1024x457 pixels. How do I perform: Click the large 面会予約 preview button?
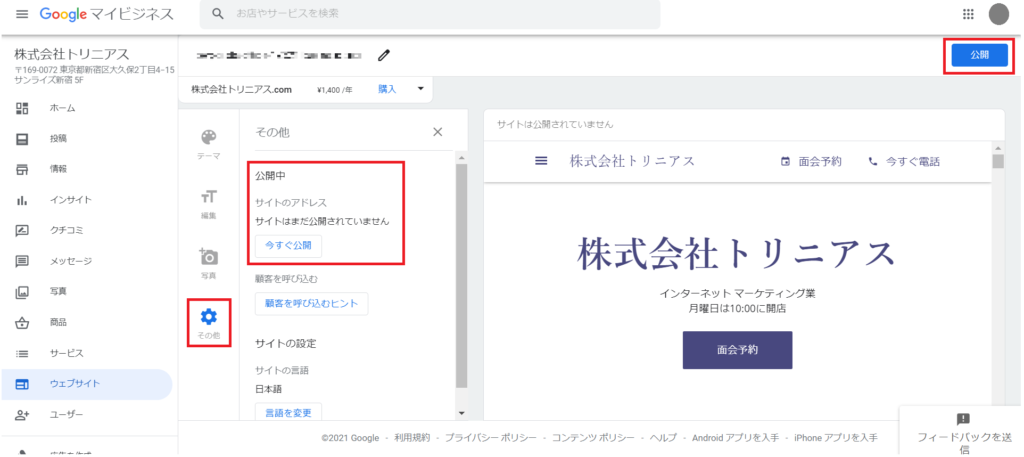[x=737, y=350]
